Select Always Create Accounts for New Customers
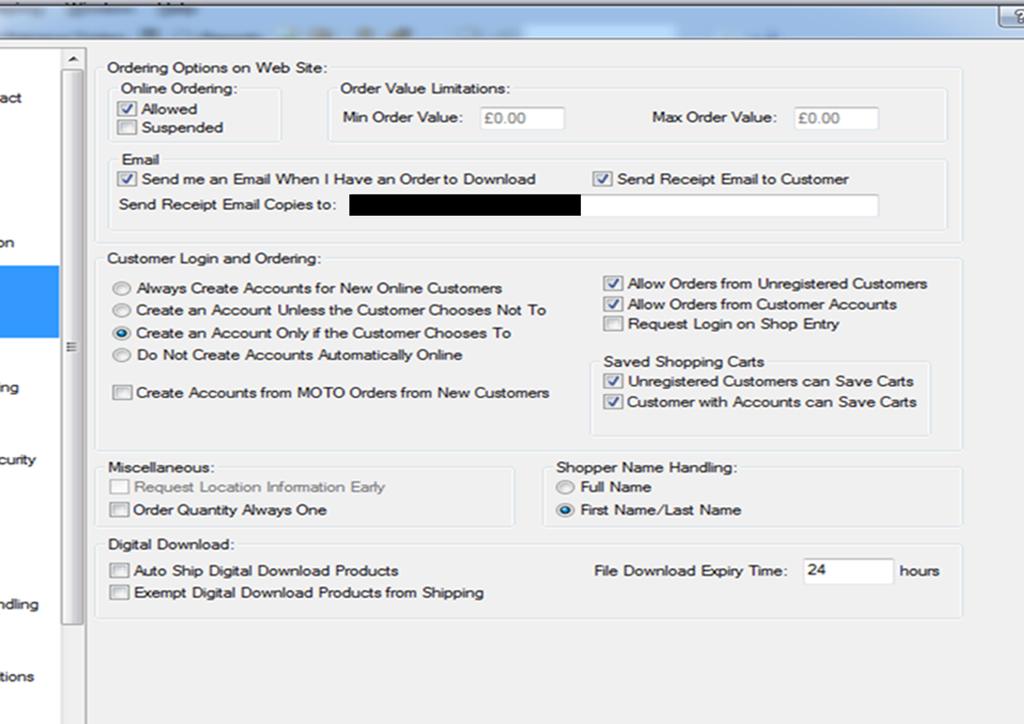The image size is (1024, 724). pyautogui.click(x=121, y=288)
